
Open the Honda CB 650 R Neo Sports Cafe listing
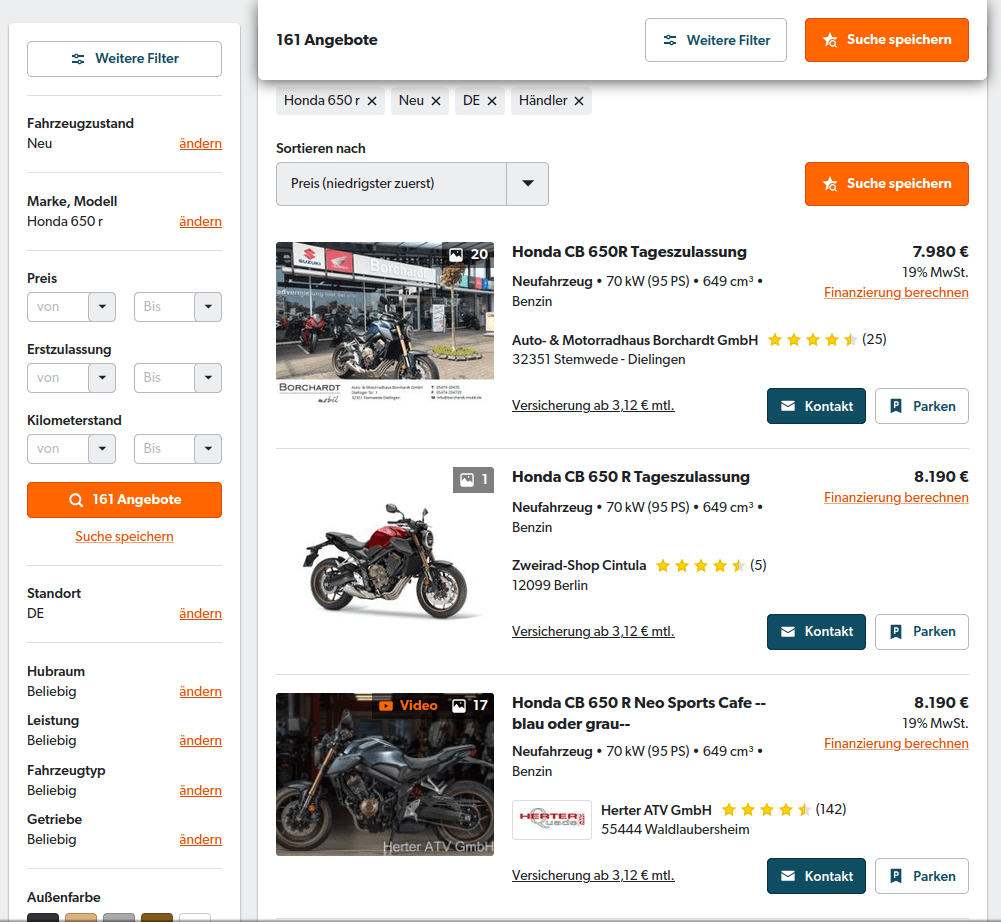pos(638,713)
